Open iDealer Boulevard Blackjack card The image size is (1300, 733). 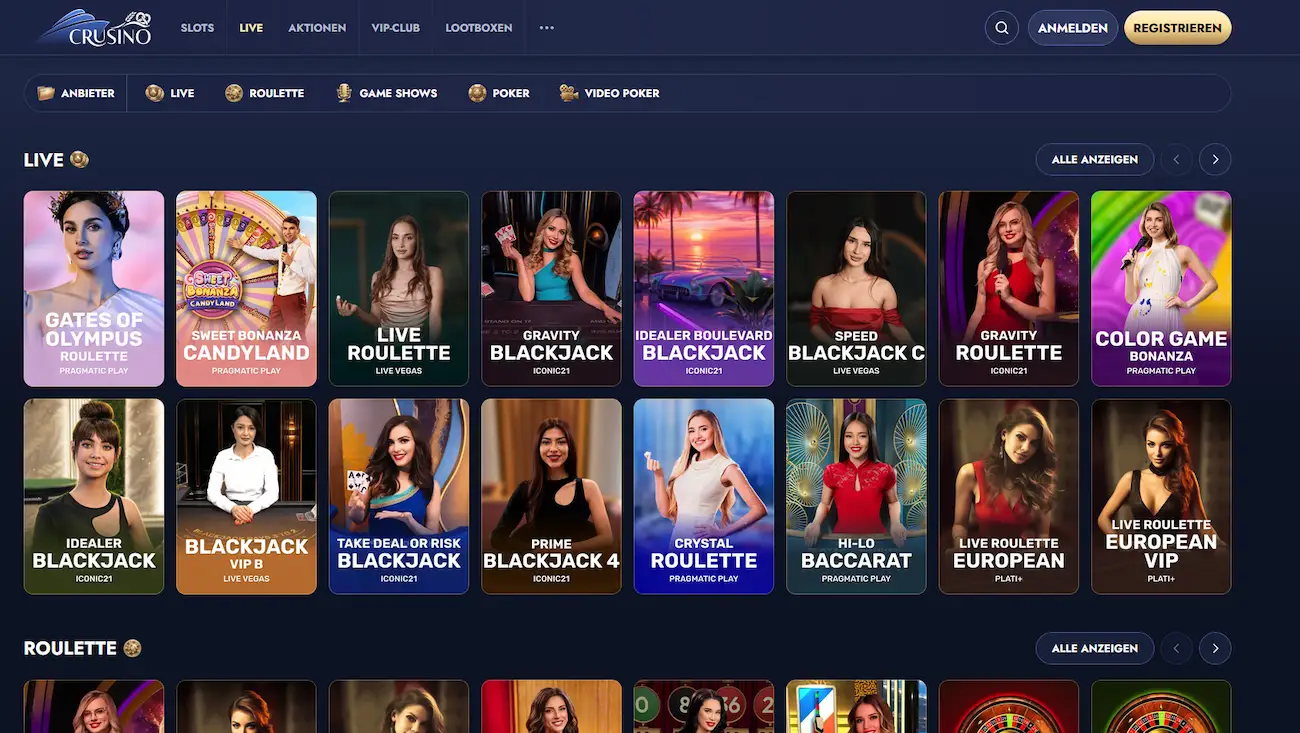(704, 289)
